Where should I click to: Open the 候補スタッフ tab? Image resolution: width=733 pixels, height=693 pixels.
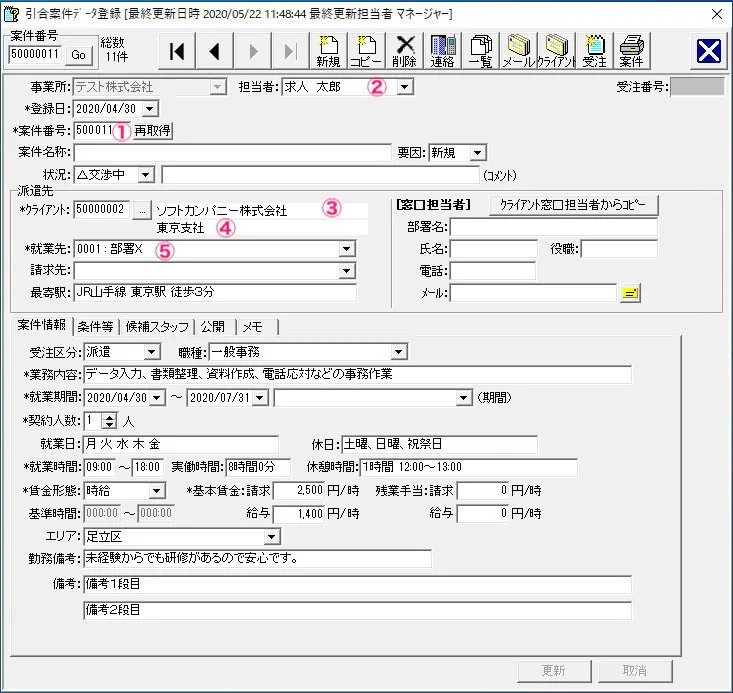tap(156, 326)
